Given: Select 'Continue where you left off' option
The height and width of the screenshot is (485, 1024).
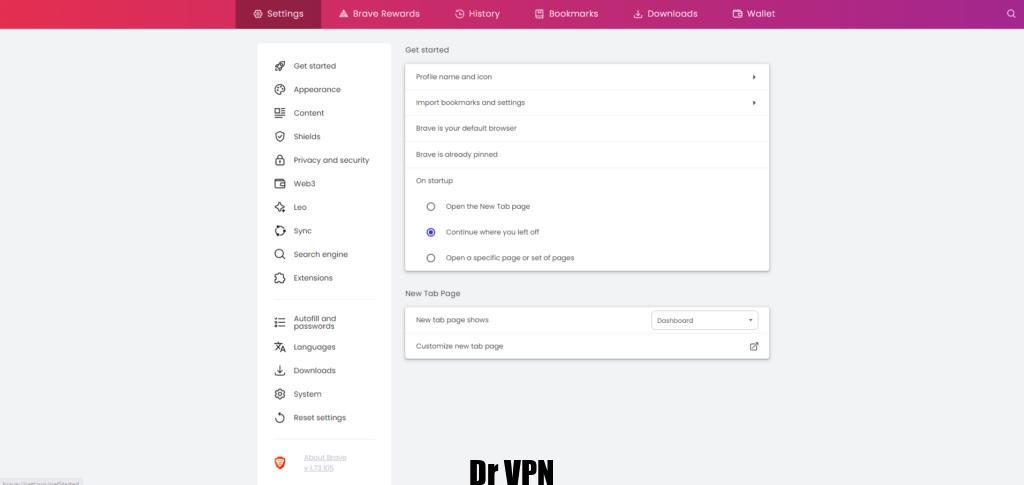Looking at the screenshot, I should click(431, 232).
